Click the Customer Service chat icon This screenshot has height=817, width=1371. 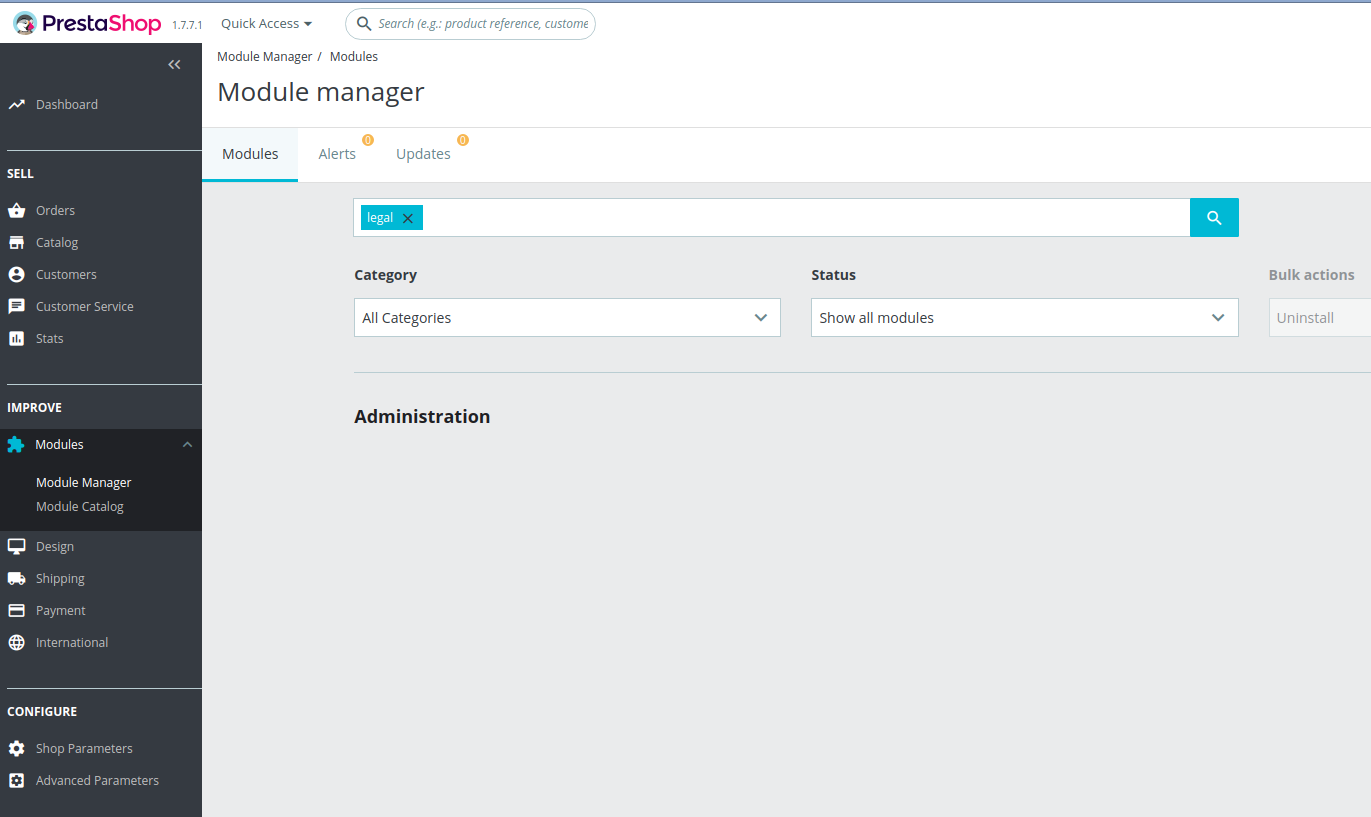pos(16,306)
